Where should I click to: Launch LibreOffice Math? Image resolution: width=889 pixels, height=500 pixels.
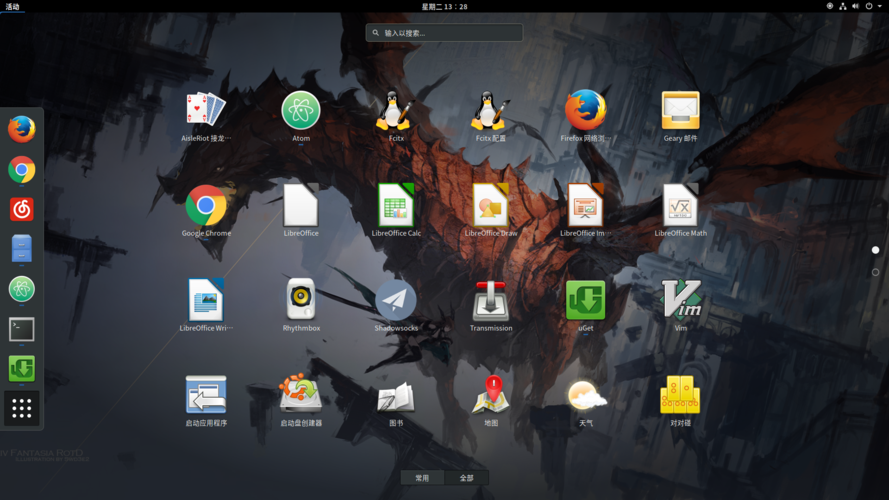point(680,211)
